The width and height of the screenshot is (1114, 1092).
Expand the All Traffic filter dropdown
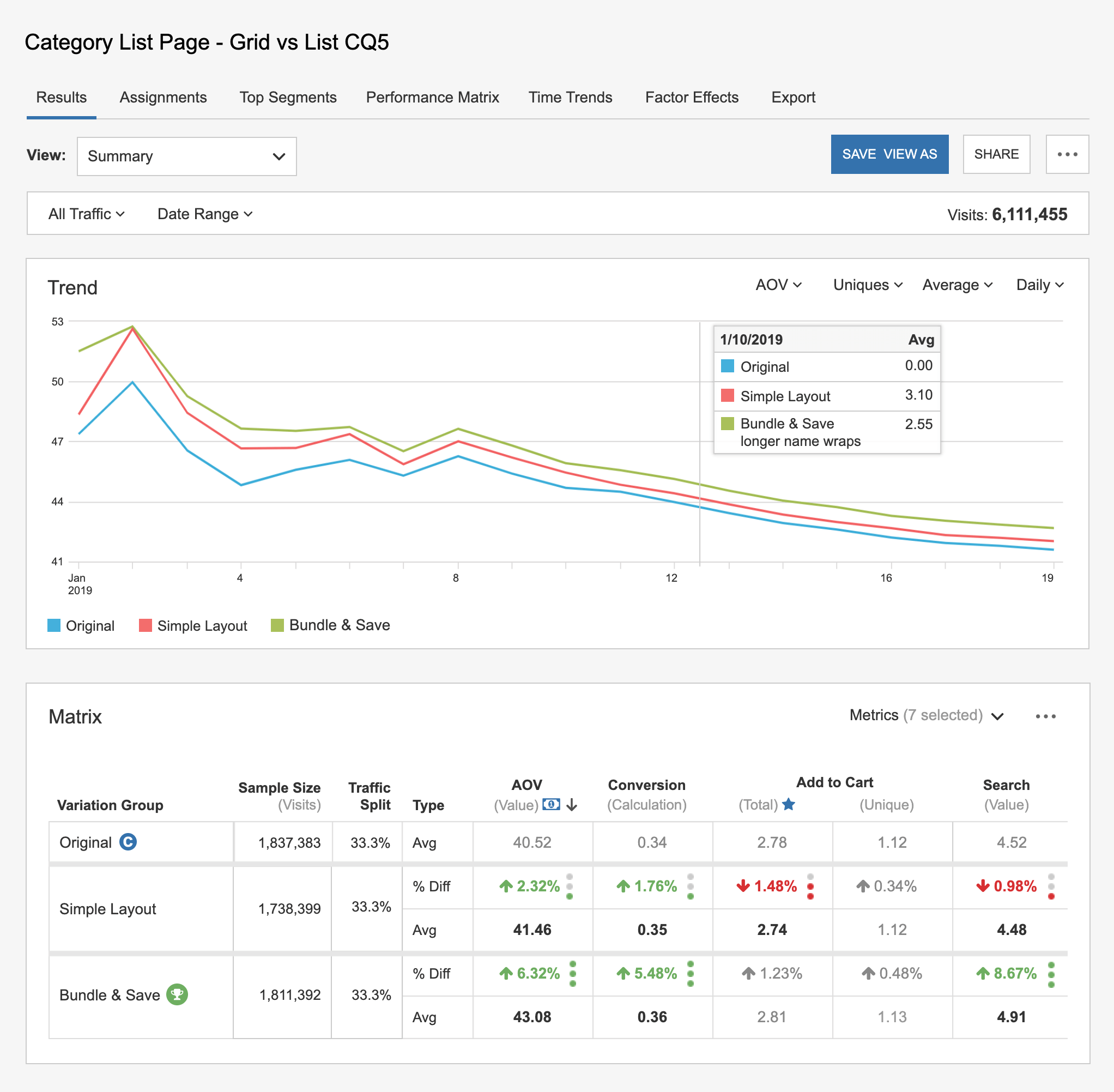tap(86, 214)
